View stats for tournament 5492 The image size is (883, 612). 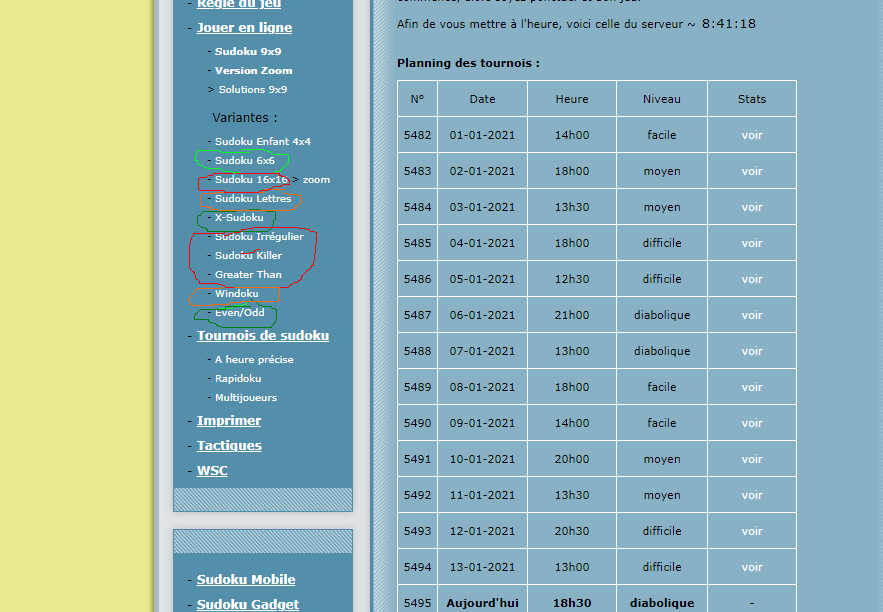(752, 495)
